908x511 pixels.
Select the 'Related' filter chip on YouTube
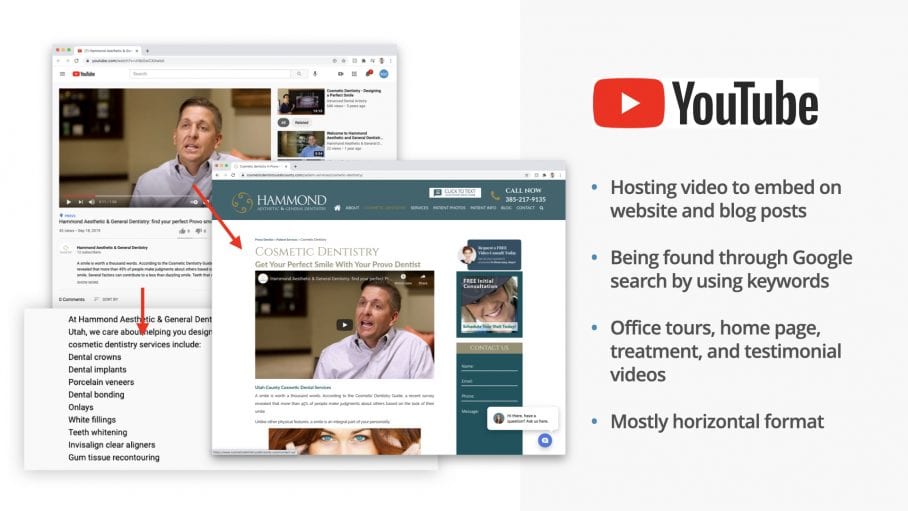coord(302,123)
